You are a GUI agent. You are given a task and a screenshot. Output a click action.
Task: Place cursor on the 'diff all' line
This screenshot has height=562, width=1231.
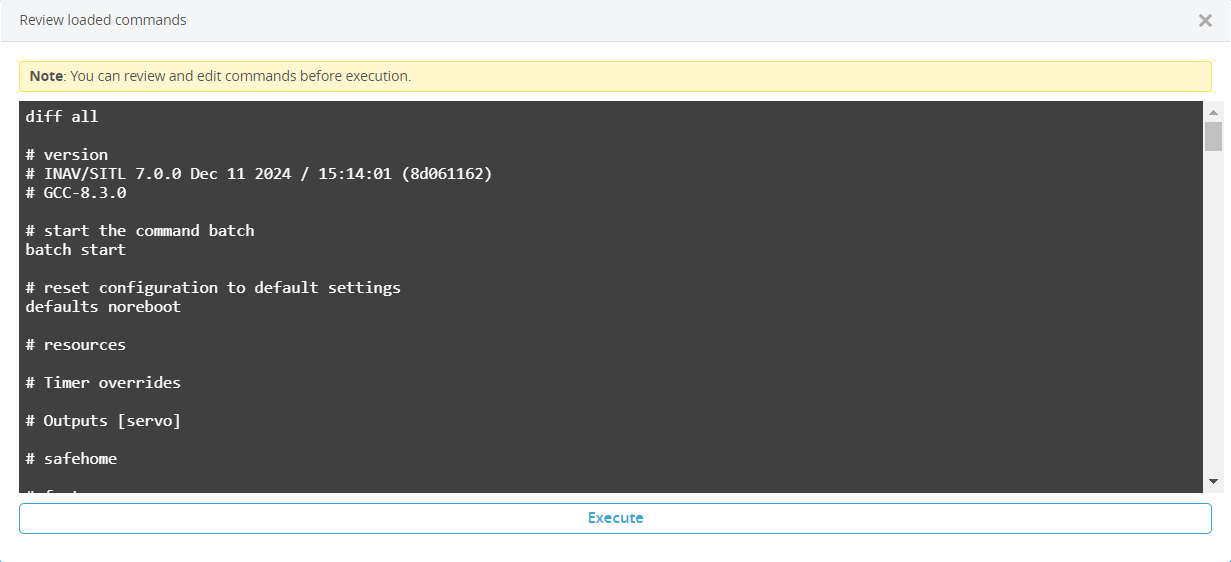[62, 117]
